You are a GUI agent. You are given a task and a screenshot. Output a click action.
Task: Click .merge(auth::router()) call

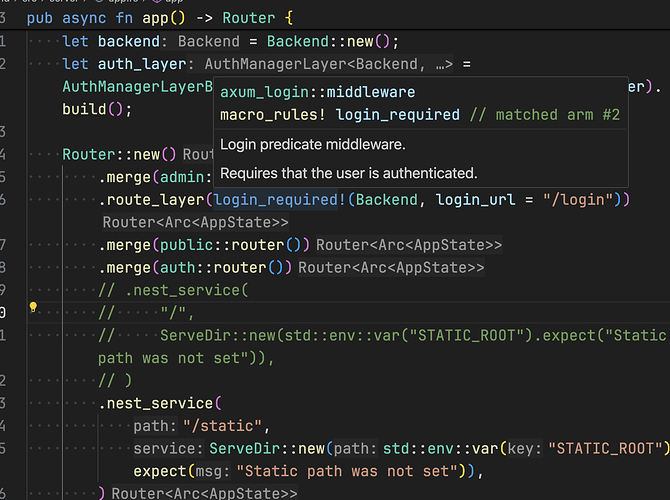195,268
